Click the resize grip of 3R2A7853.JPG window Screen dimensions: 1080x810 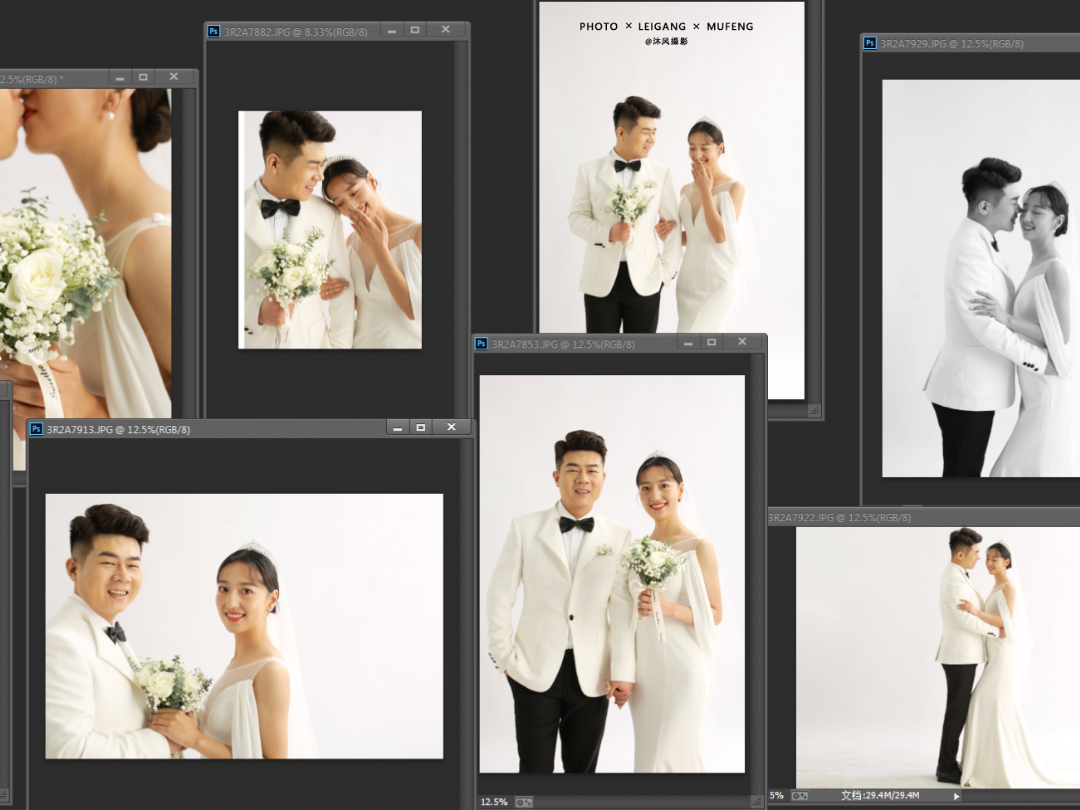(758, 802)
